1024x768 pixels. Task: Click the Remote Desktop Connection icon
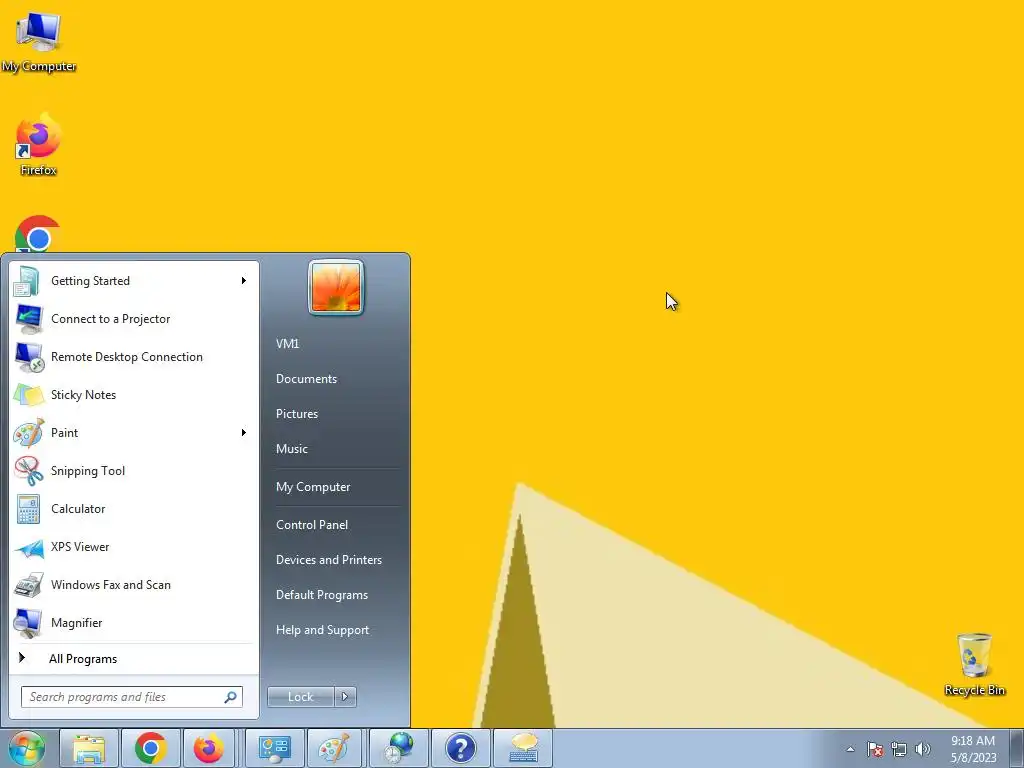click(x=29, y=357)
